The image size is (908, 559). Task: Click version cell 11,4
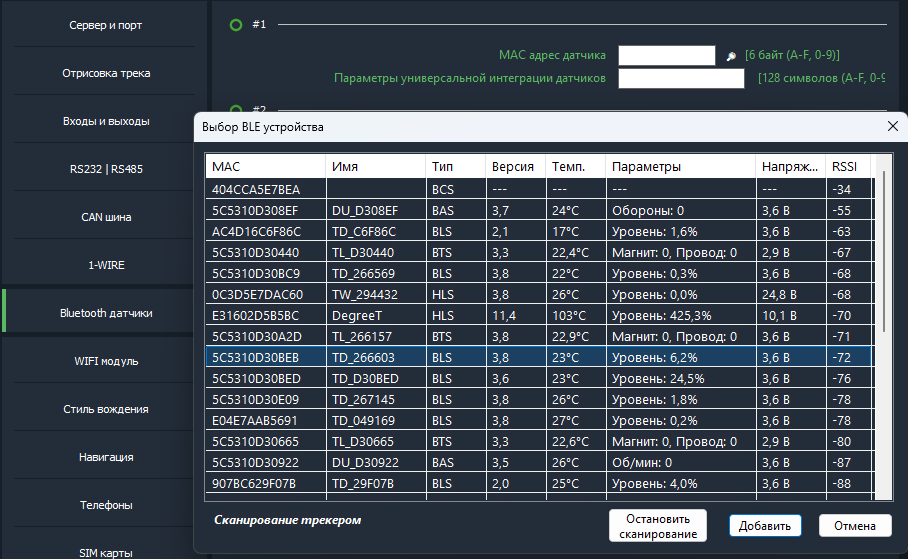point(516,316)
